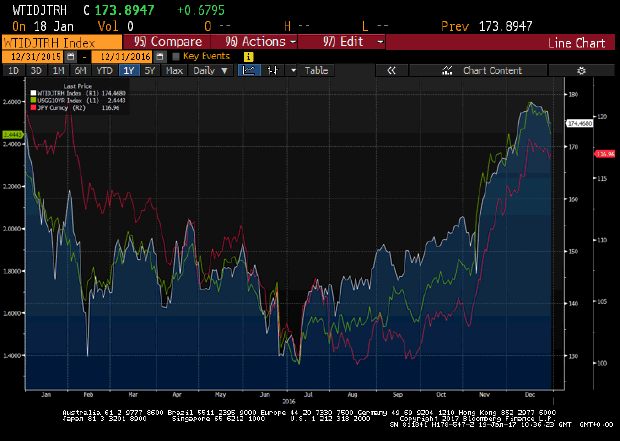Viewport: 620px width, 441px height.
Task: Click the Line Chart title label
Action: tap(577, 43)
